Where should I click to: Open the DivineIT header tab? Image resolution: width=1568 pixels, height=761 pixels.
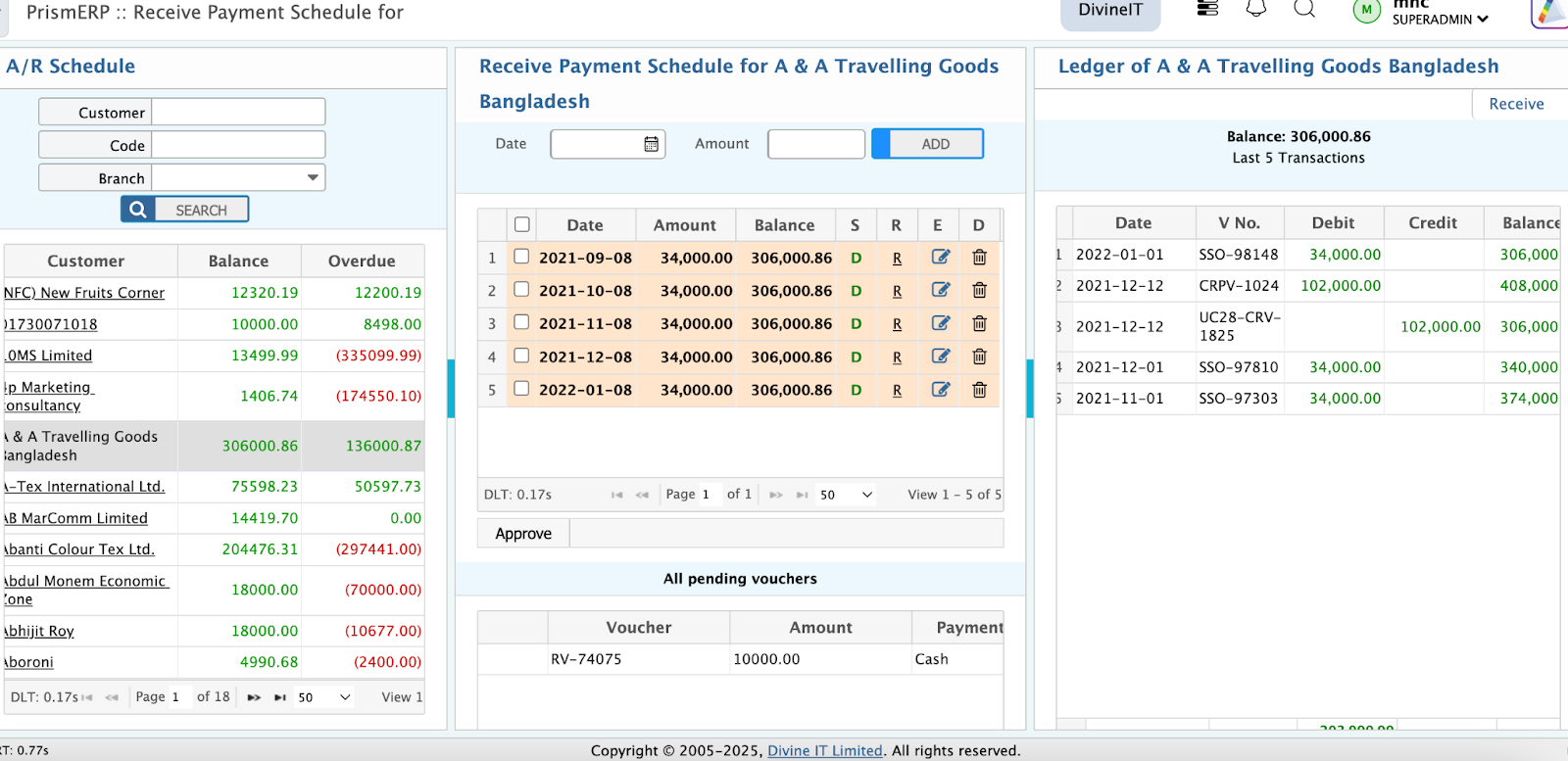coord(1109,11)
